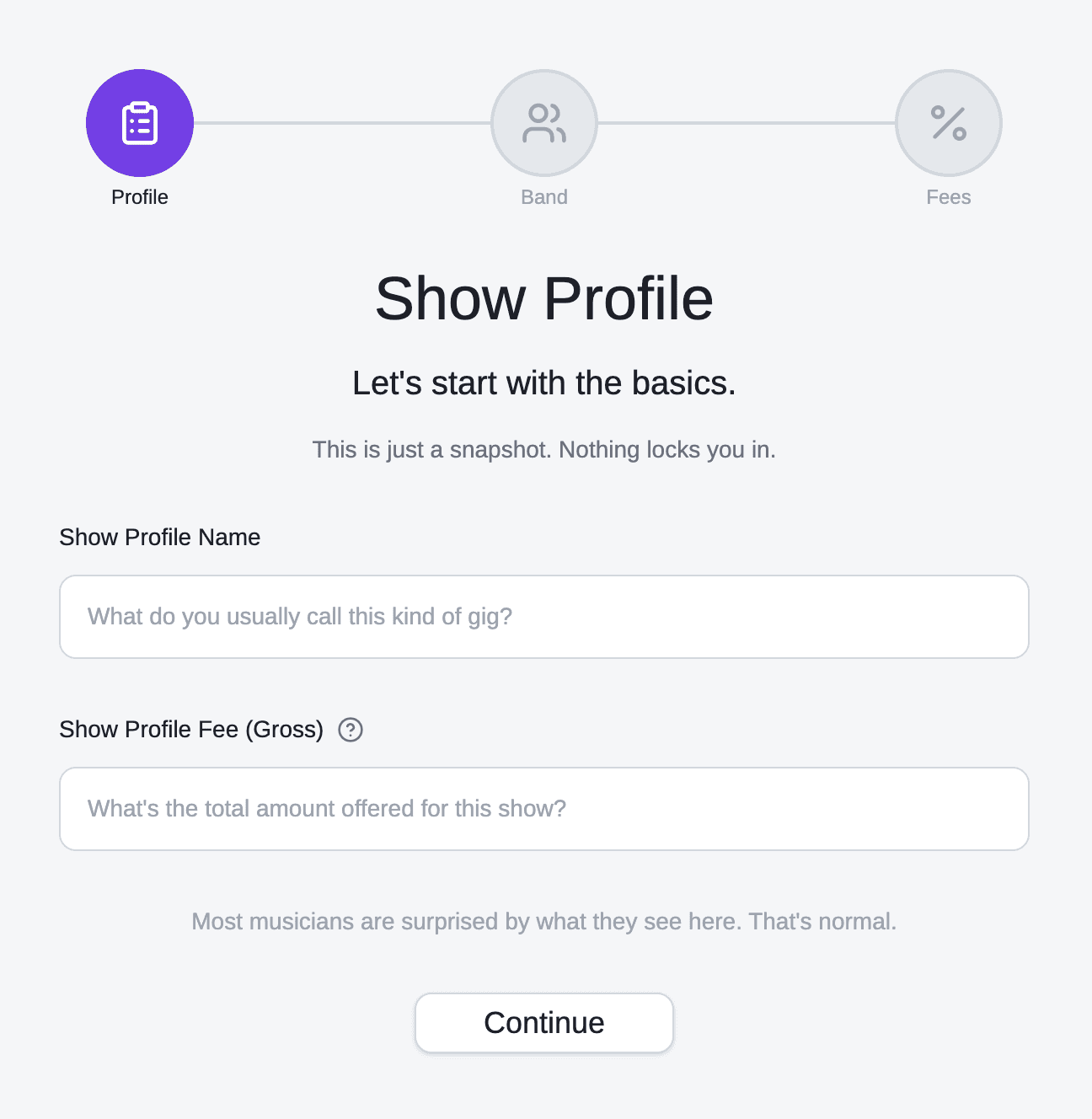Click the progress line between Profile and Band
The image size is (1092, 1119).
click(x=342, y=123)
